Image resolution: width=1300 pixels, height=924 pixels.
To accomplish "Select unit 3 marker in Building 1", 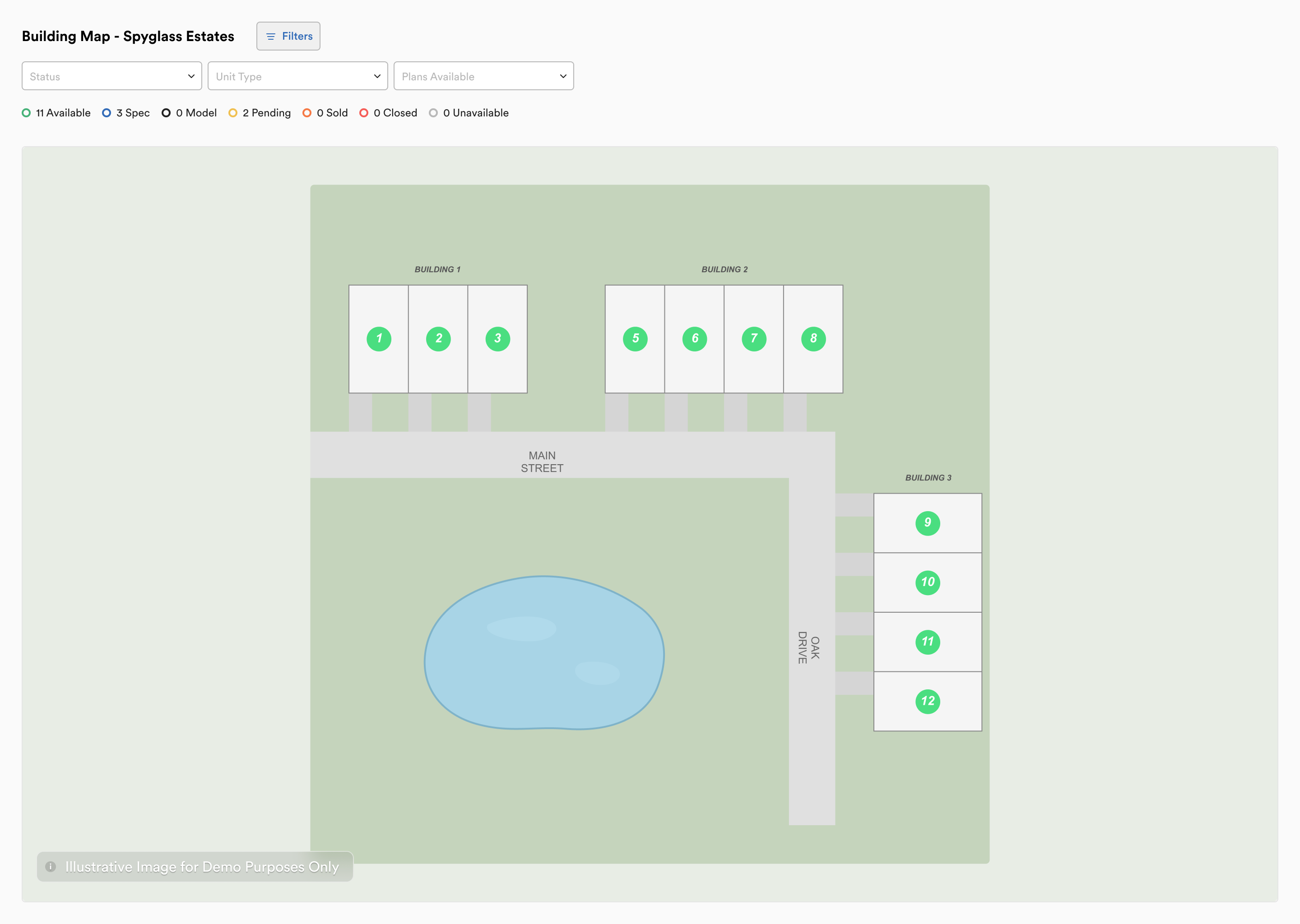I will coord(497,338).
